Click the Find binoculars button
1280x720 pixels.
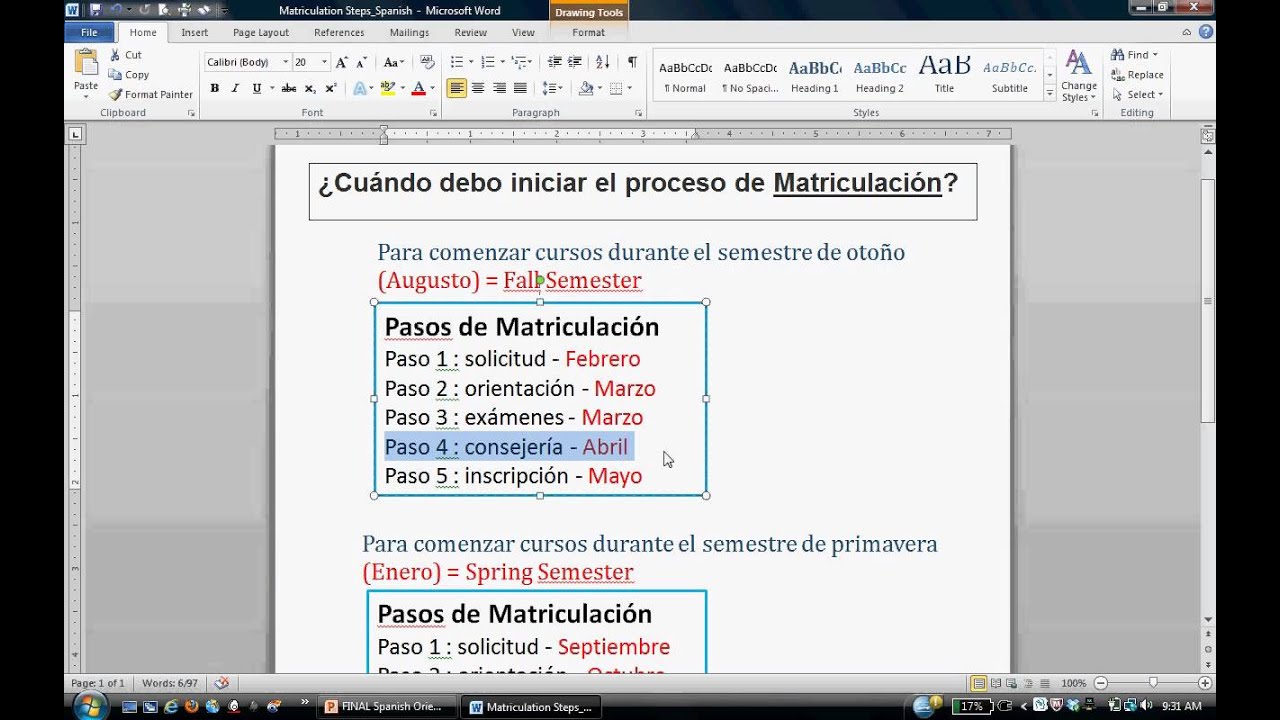(1134, 55)
